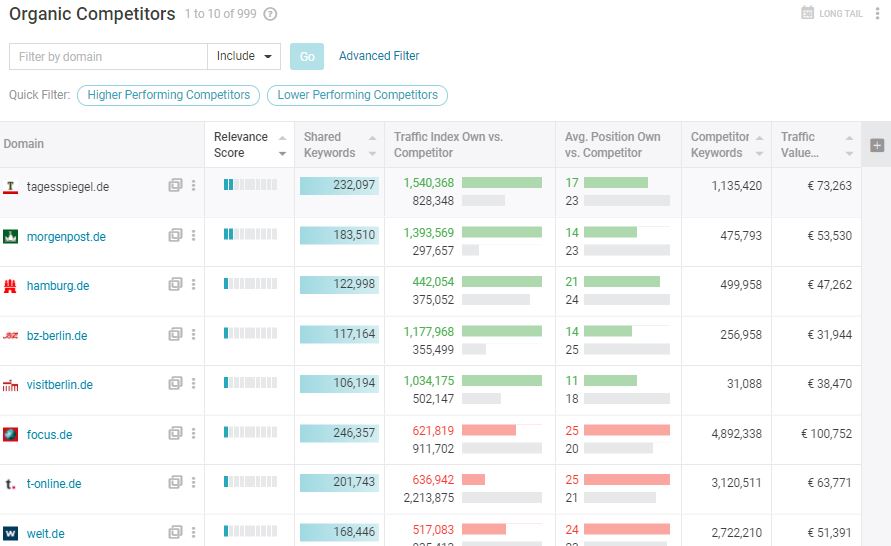Click the tagesspiegel.de domain name
Screen dimensions: 891x546
click(x=68, y=187)
